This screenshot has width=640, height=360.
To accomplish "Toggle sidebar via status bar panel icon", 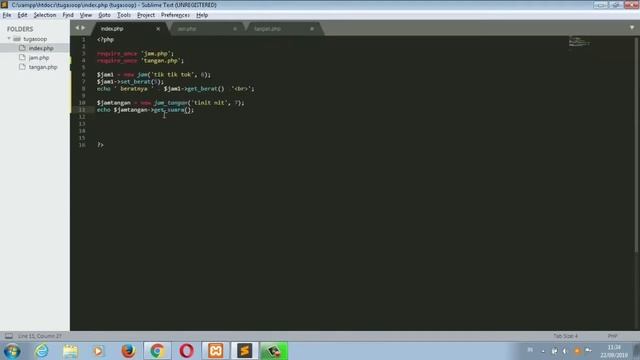I will pyautogui.click(x=9, y=336).
